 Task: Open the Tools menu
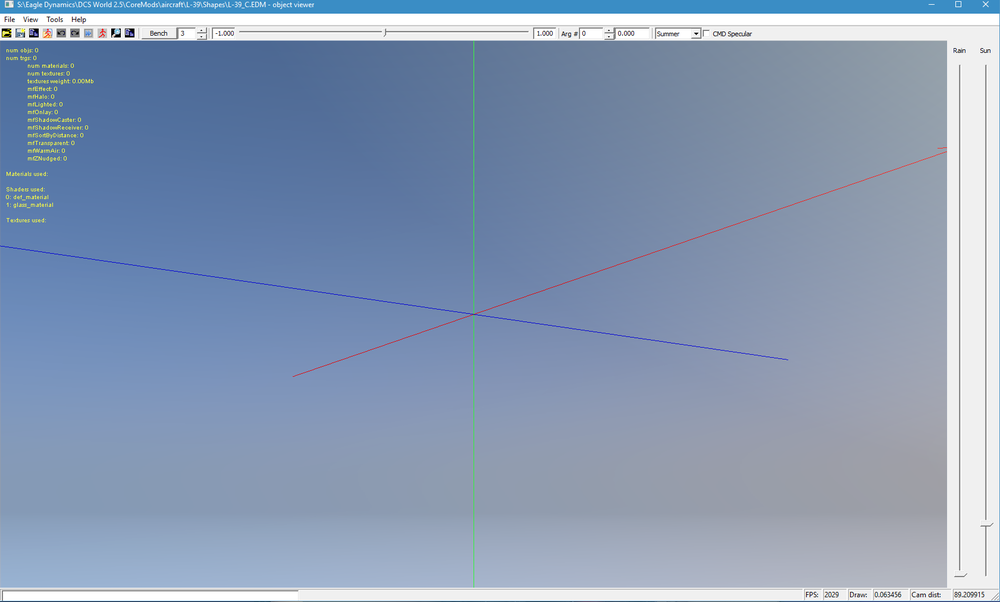coord(55,20)
